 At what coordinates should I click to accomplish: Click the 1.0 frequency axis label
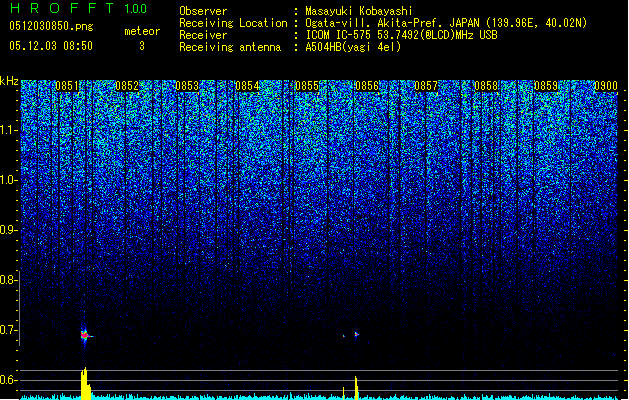[x=8, y=180]
